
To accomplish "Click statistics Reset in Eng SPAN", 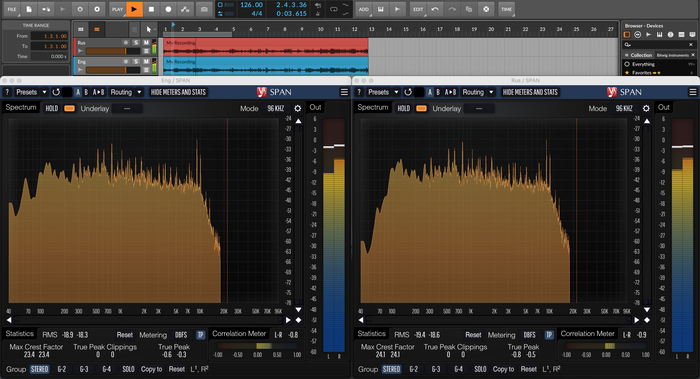I will [125, 335].
